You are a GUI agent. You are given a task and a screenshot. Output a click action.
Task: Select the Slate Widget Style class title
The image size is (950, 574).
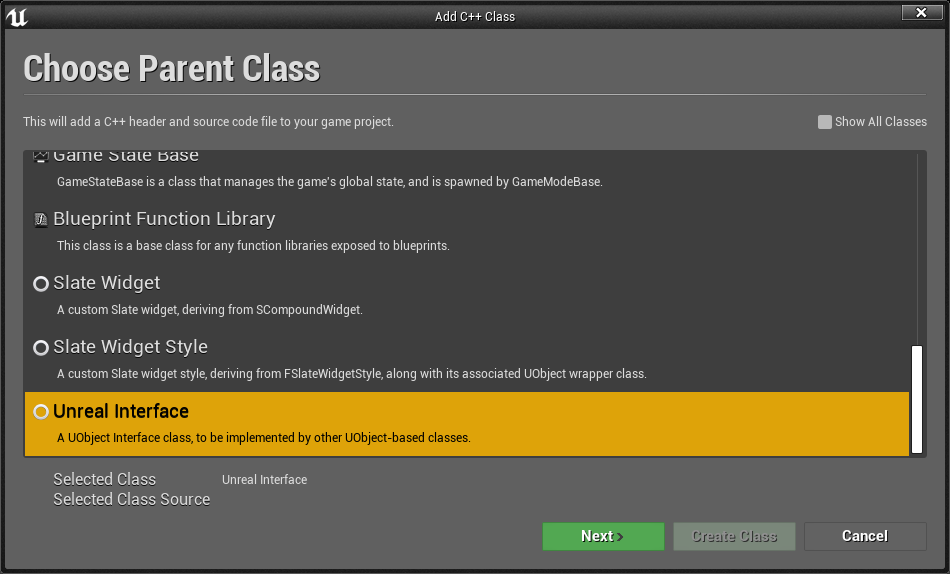tap(130, 347)
